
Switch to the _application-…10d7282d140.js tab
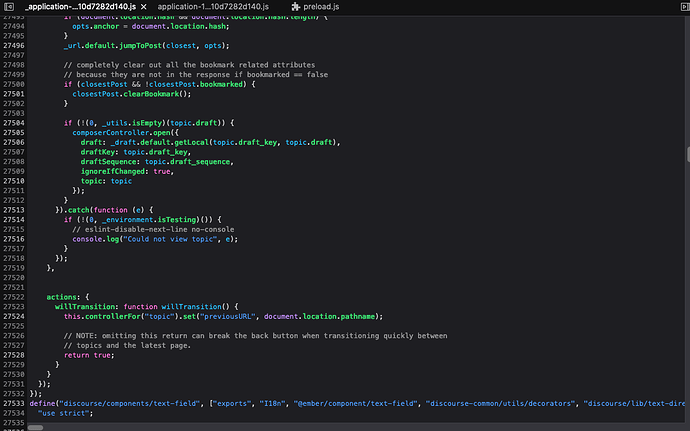81,7
